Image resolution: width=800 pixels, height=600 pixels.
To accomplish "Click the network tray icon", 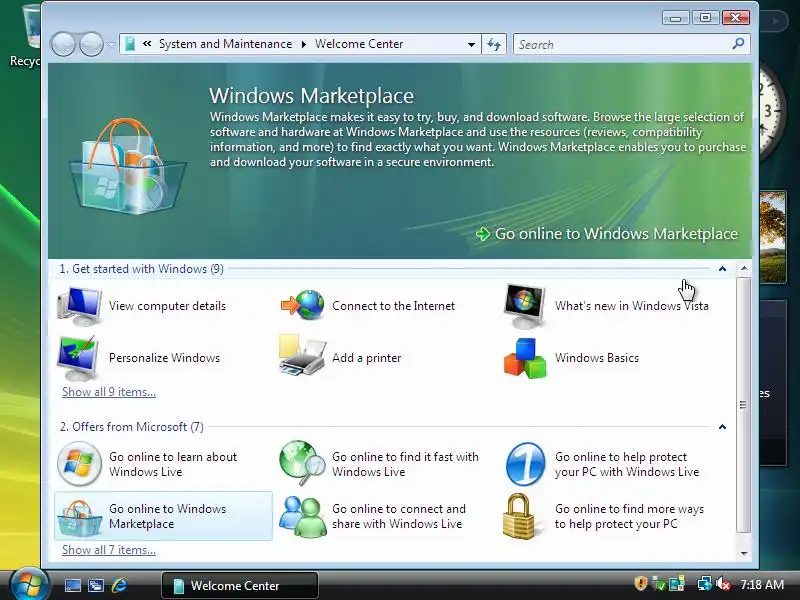I will pos(705,583).
